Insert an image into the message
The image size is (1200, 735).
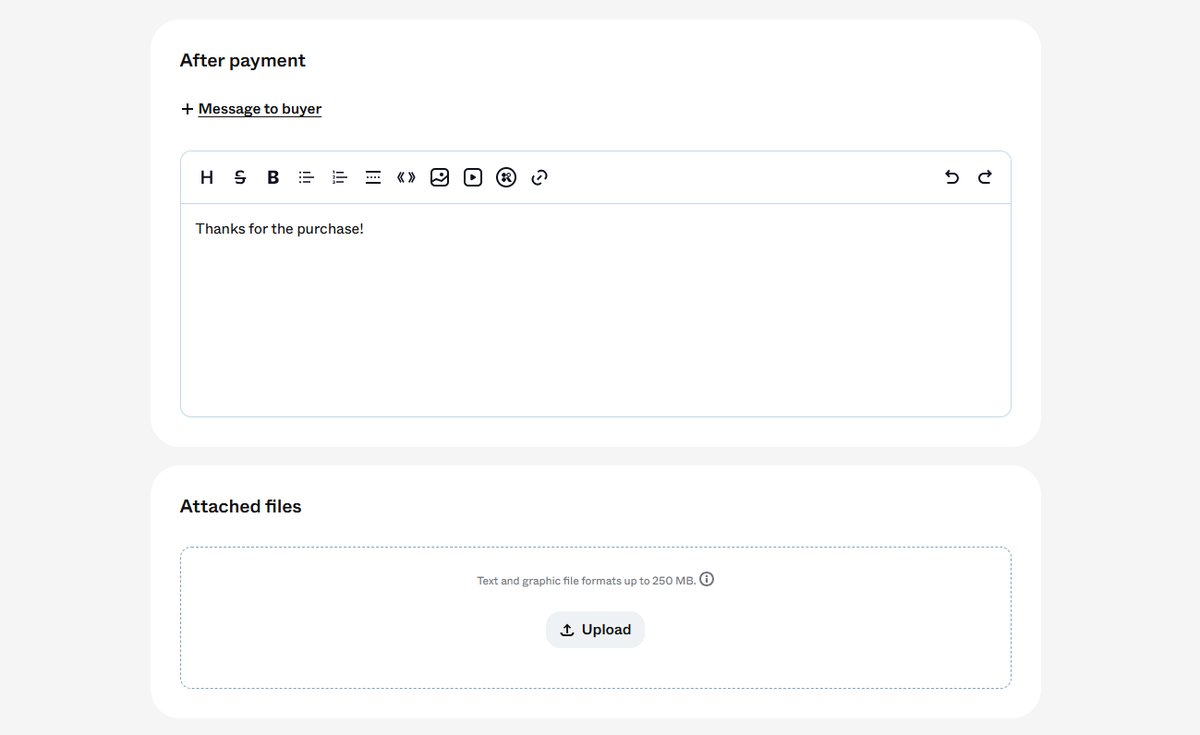click(439, 178)
